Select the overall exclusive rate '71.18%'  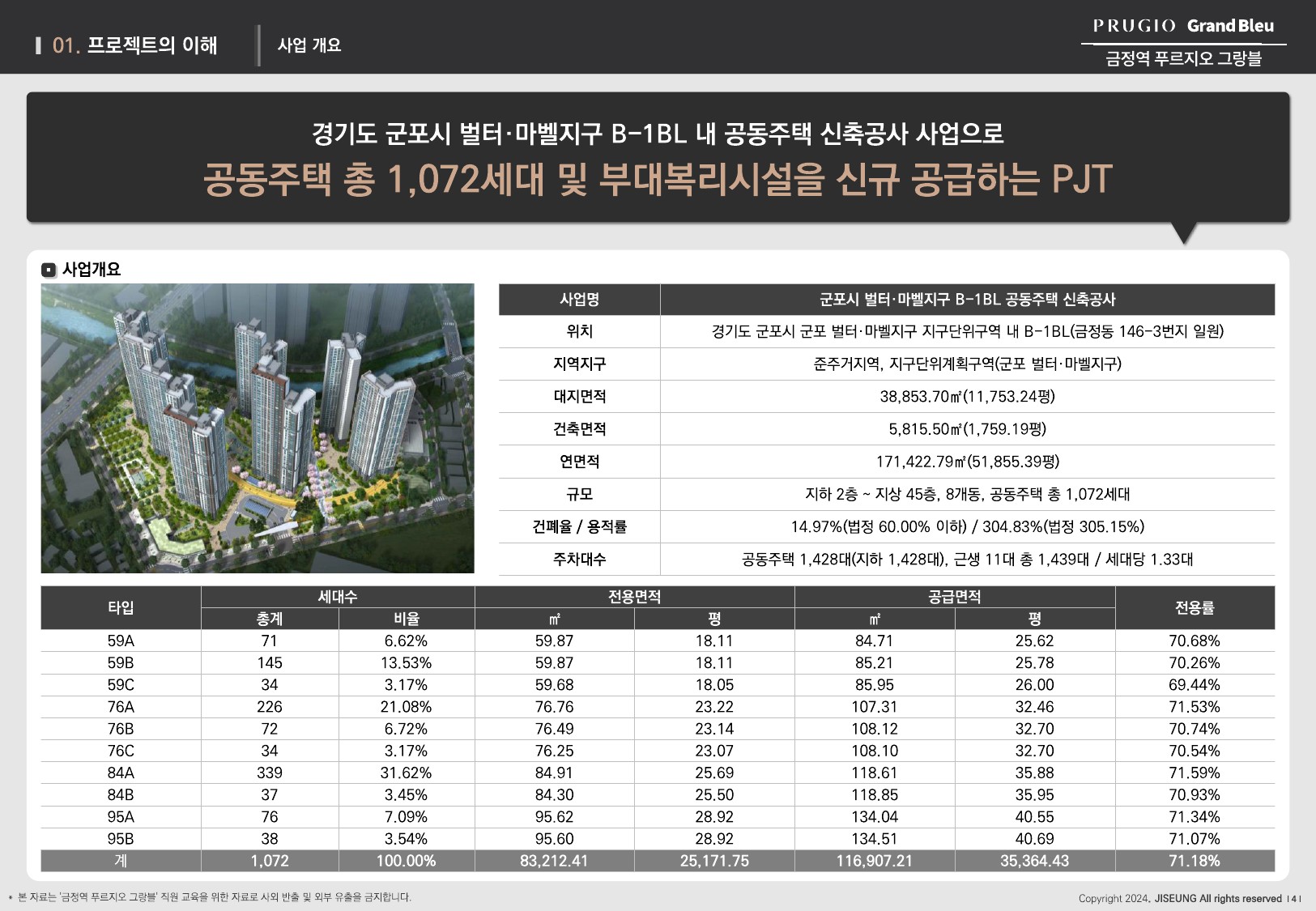pos(1195,861)
